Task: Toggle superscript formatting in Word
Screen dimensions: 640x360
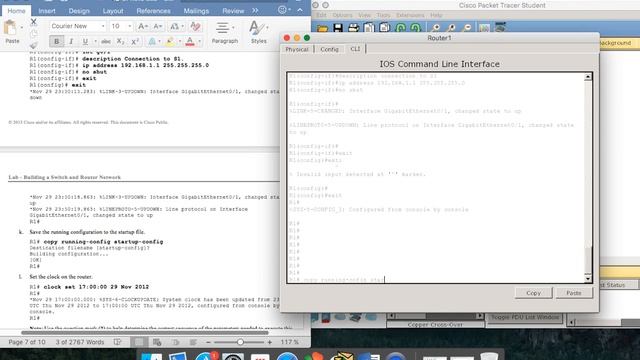Action: pos(135,41)
